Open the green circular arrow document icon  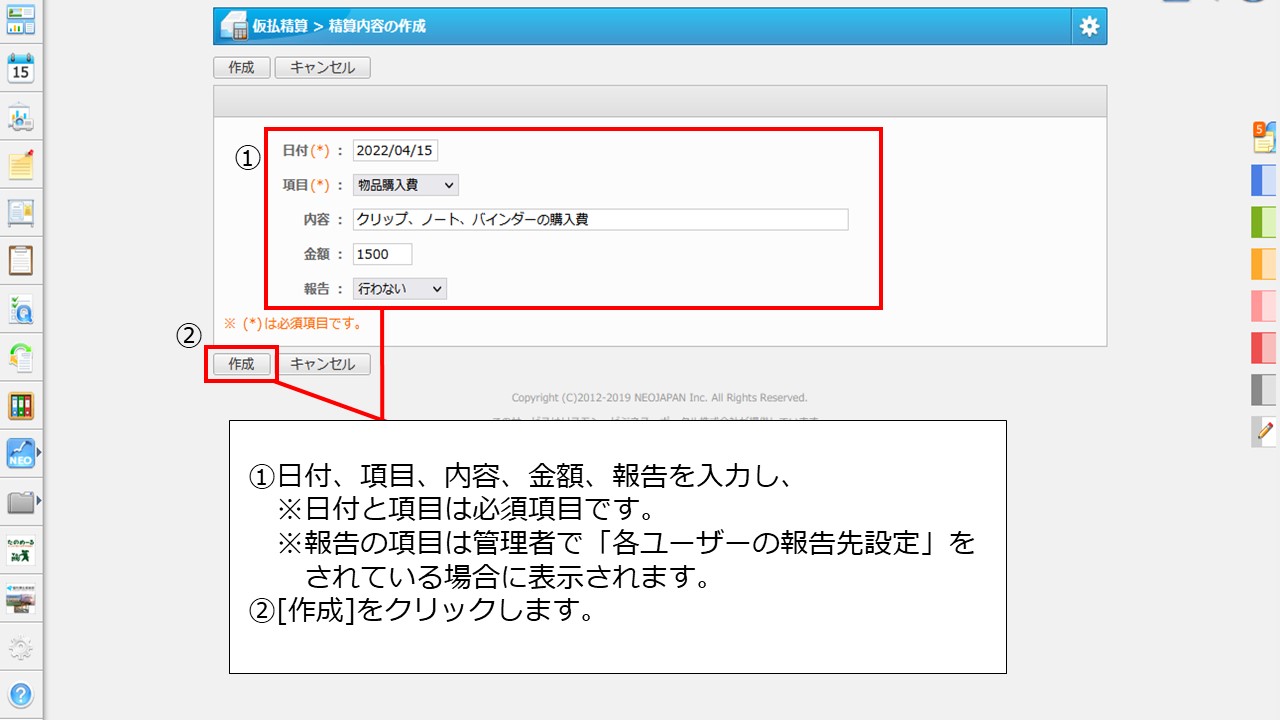21,357
